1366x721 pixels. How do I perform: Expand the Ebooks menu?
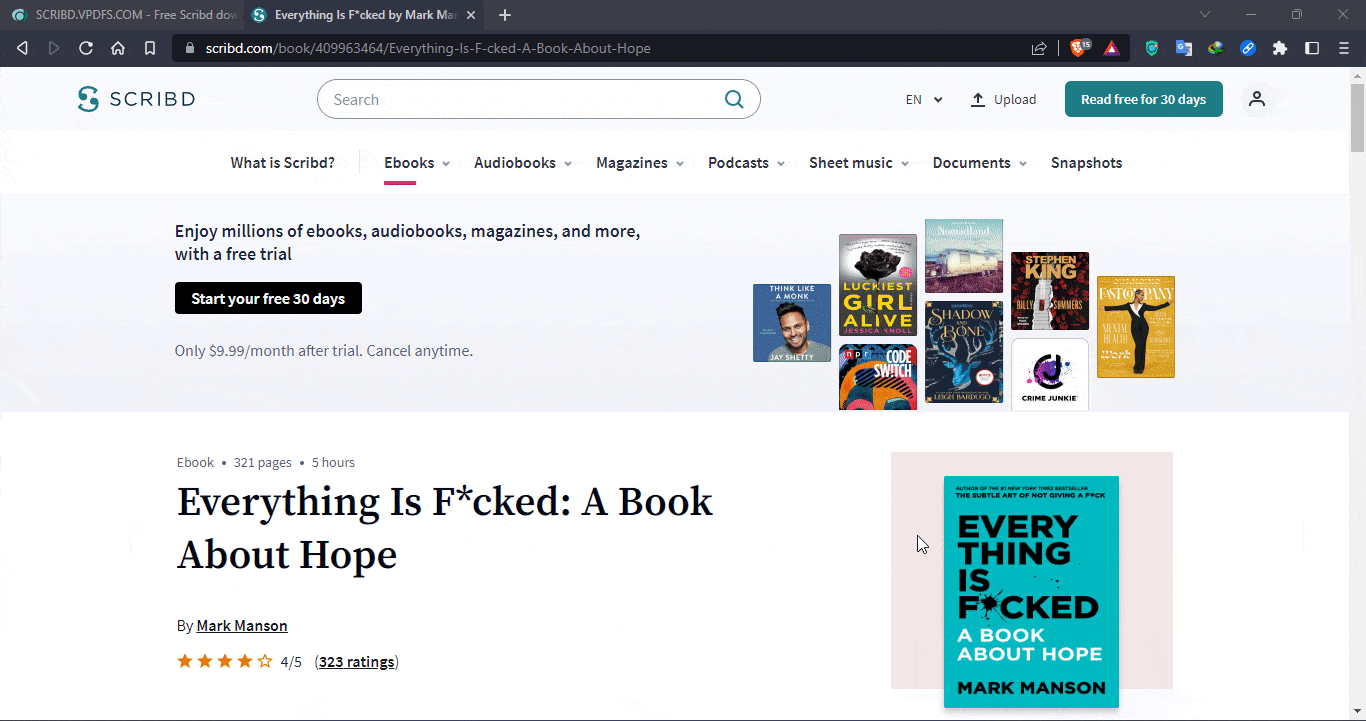pyautogui.click(x=417, y=163)
